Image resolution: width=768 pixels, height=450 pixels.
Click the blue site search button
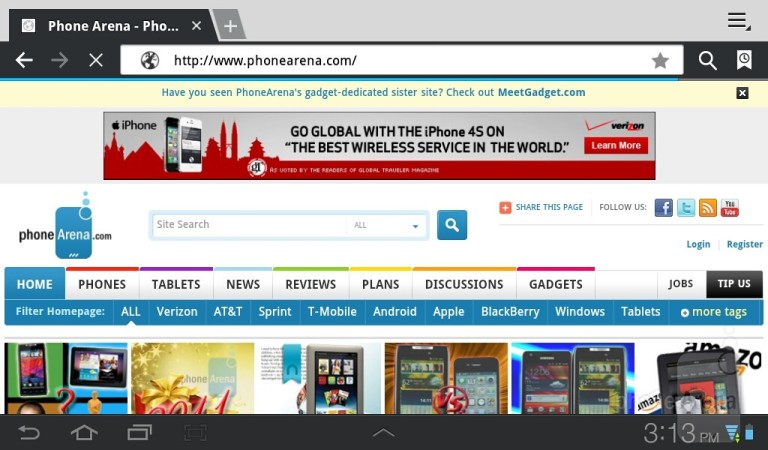coord(452,225)
